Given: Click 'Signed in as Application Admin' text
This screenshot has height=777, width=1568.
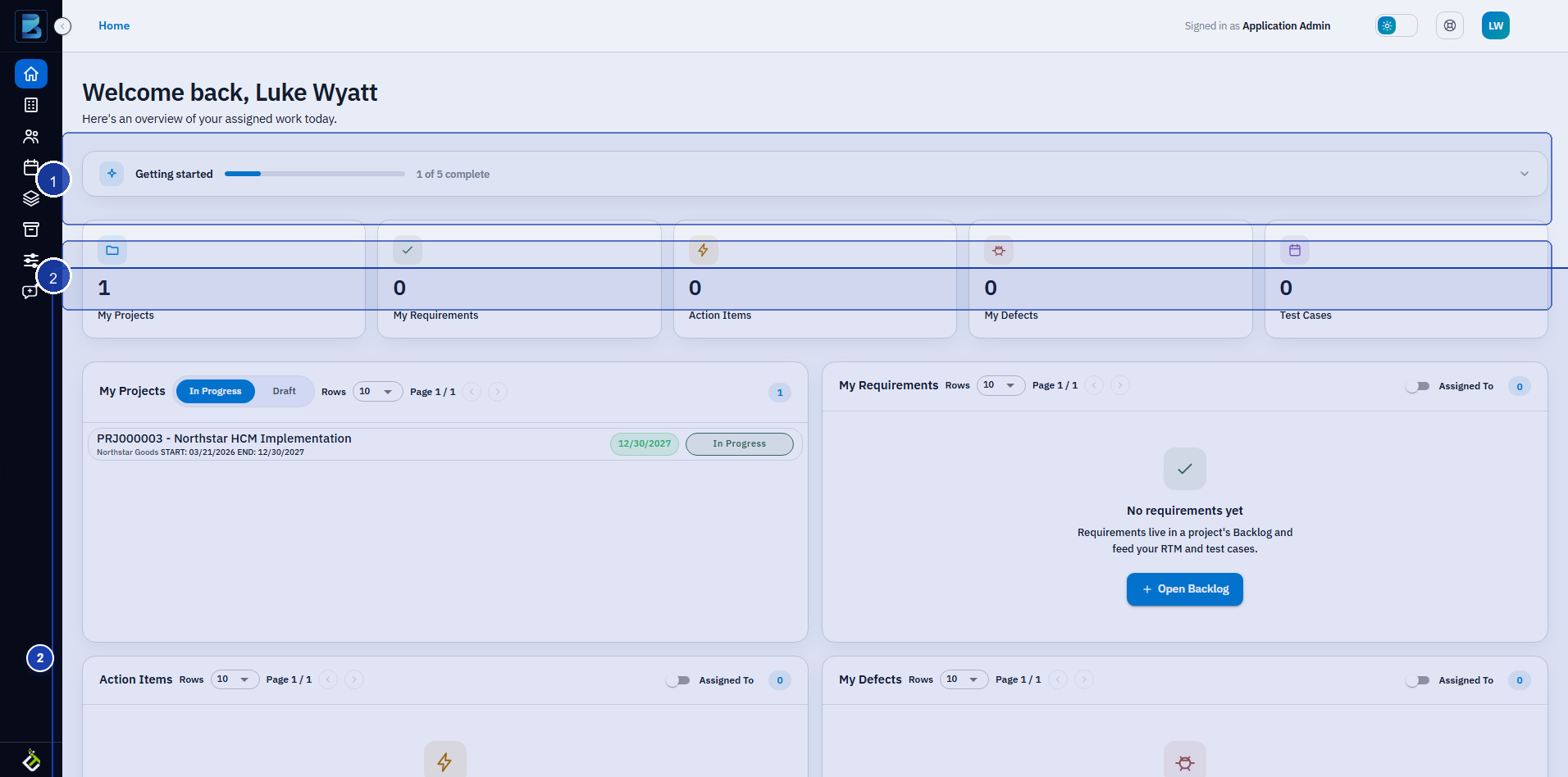Looking at the screenshot, I should click(x=1257, y=26).
